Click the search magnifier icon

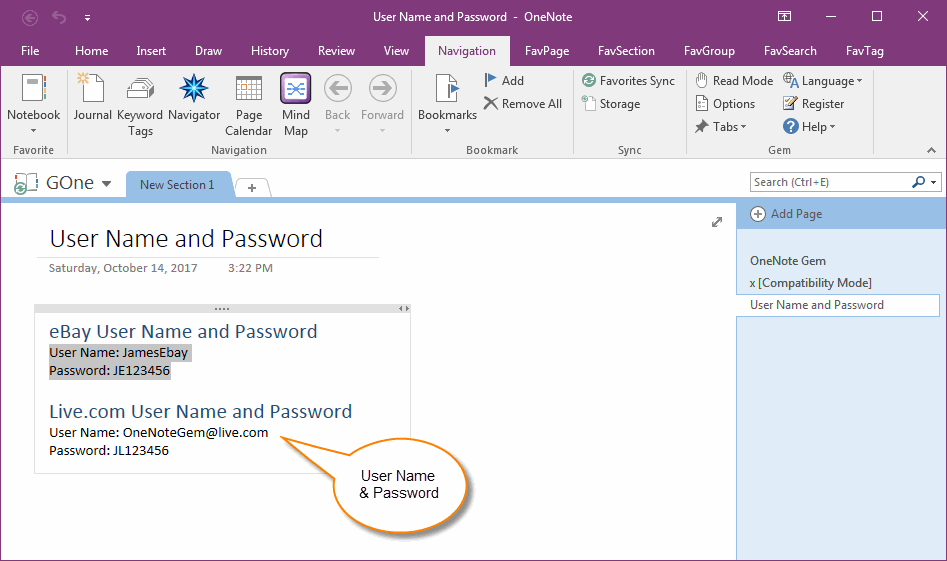pyautogui.click(x=918, y=182)
